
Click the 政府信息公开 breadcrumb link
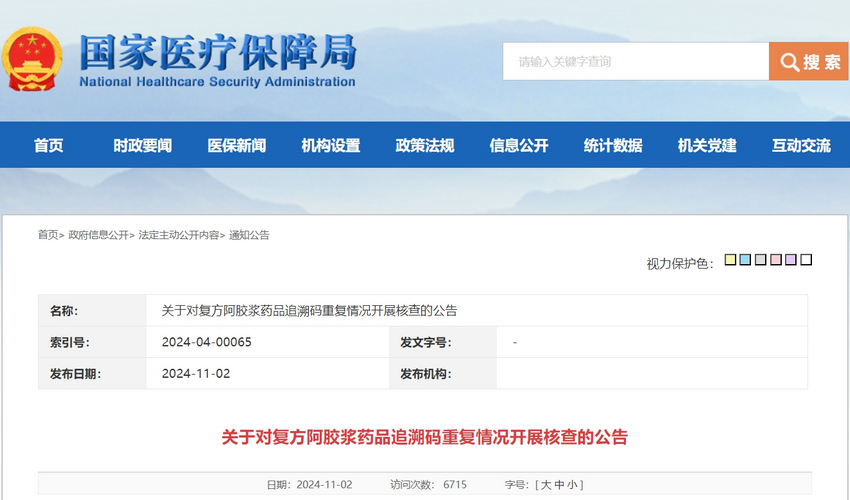click(x=98, y=235)
